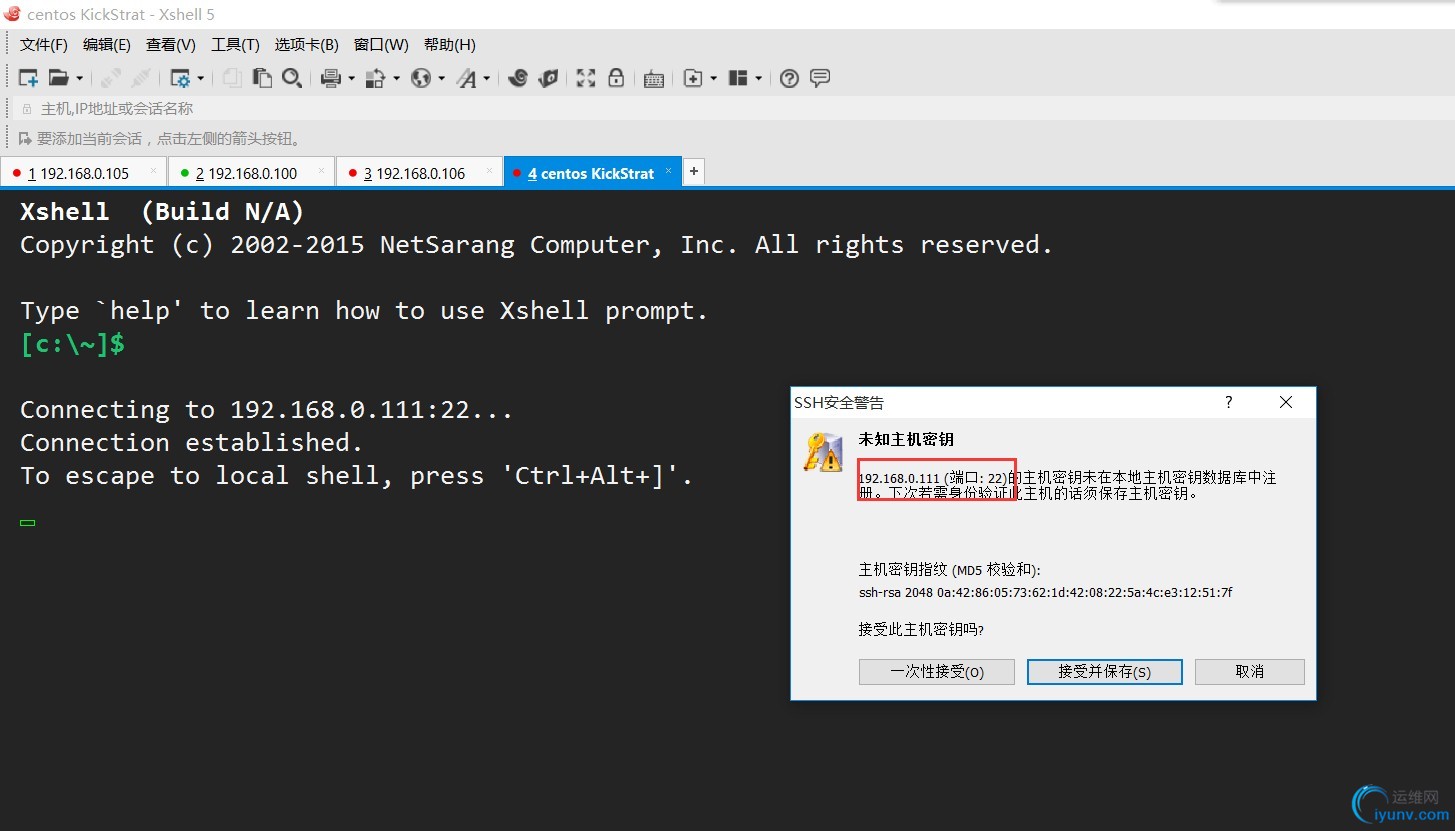Expand the Font dropdown arrow
The image size is (1455, 831).
(x=487, y=78)
